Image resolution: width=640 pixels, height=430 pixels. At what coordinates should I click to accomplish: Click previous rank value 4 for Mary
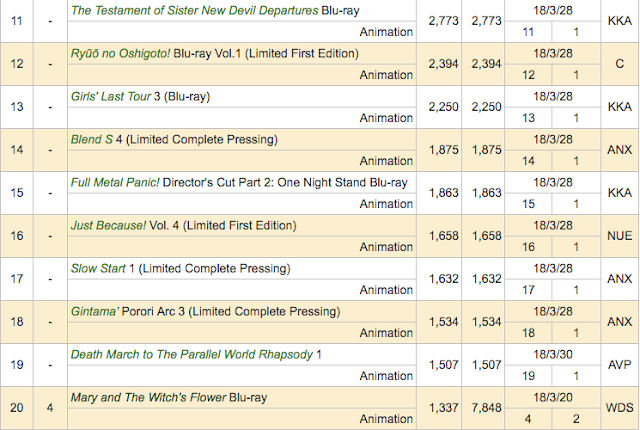(x=50, y=408)
